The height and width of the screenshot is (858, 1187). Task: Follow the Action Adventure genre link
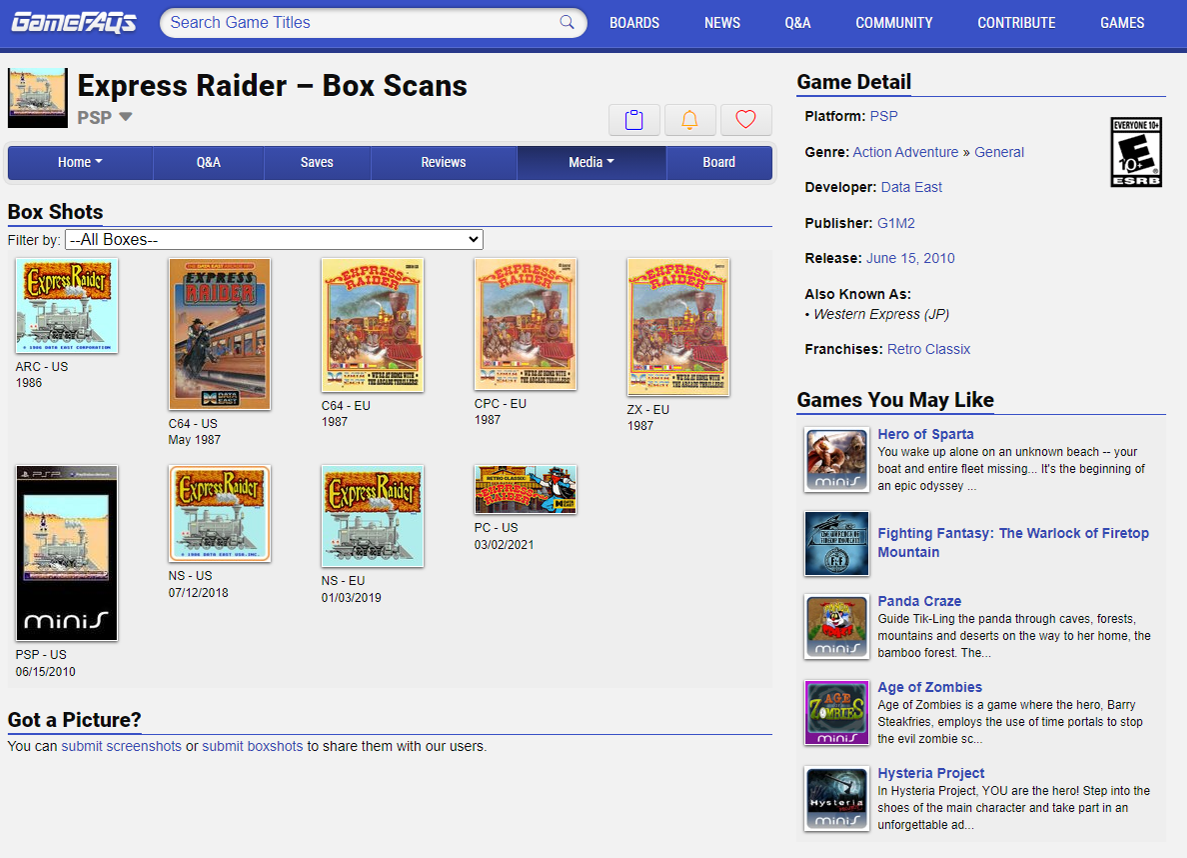(905, 152)
